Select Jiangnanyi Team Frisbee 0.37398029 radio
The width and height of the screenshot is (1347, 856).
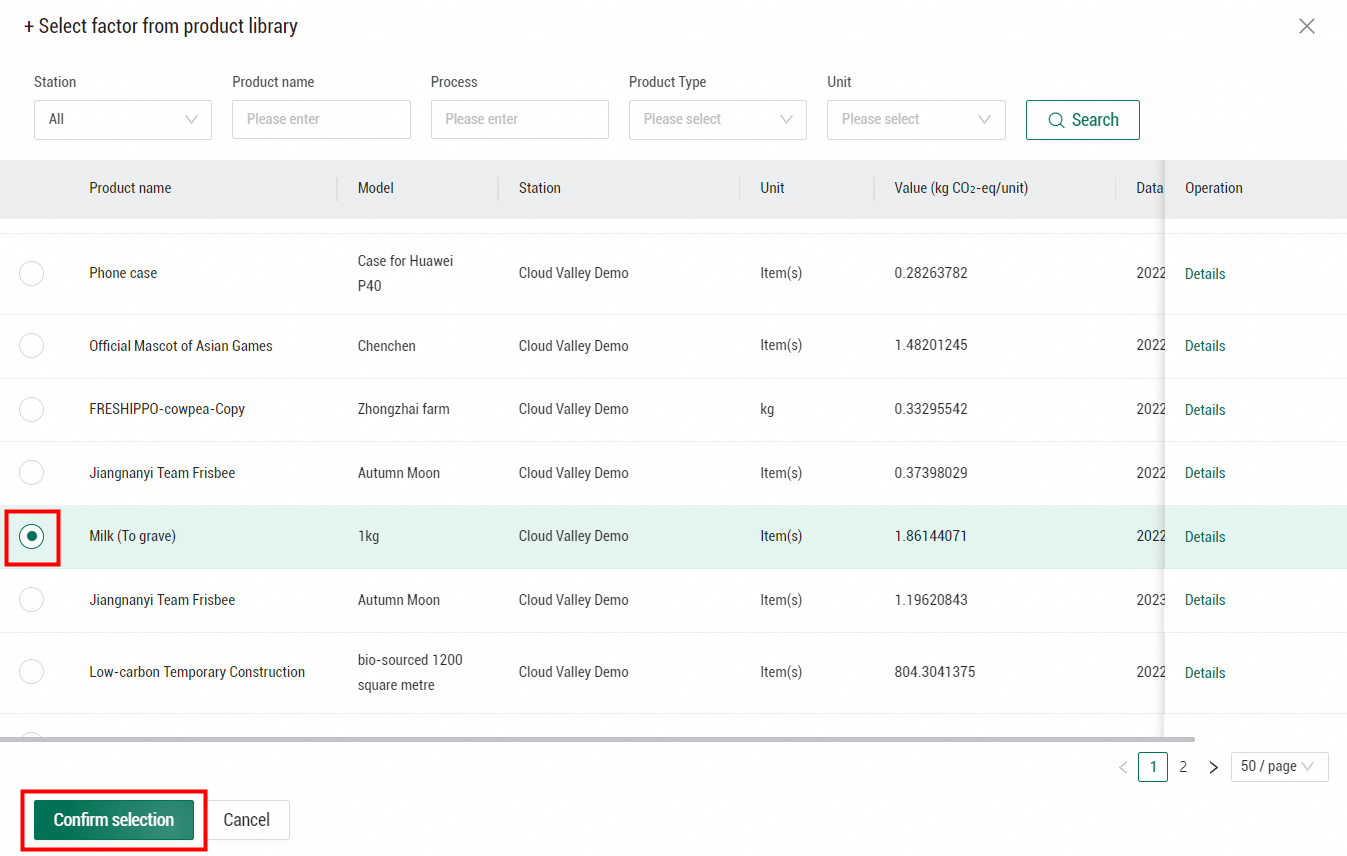tap(32, 473)
